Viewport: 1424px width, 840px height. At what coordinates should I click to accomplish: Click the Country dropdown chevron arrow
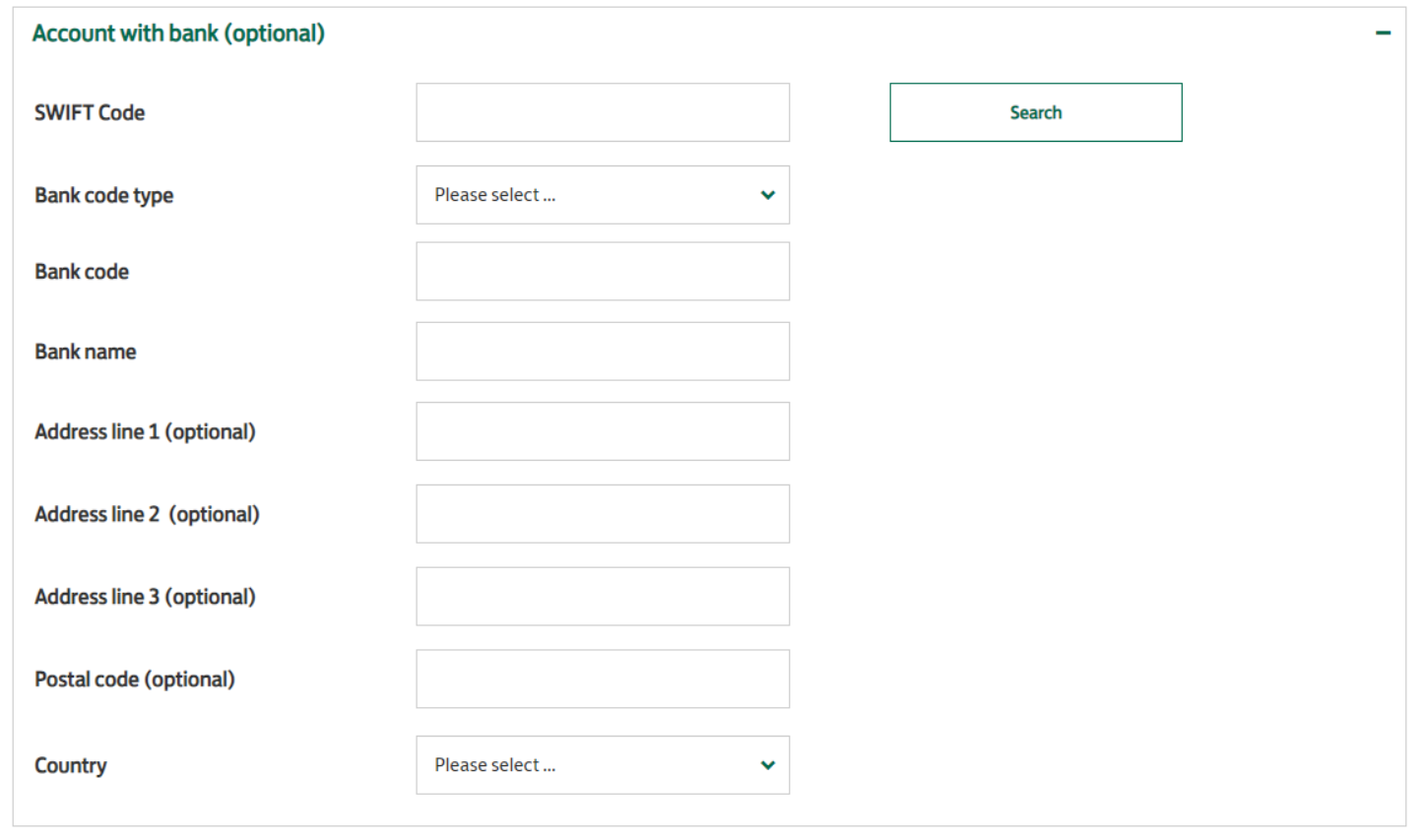768,765
